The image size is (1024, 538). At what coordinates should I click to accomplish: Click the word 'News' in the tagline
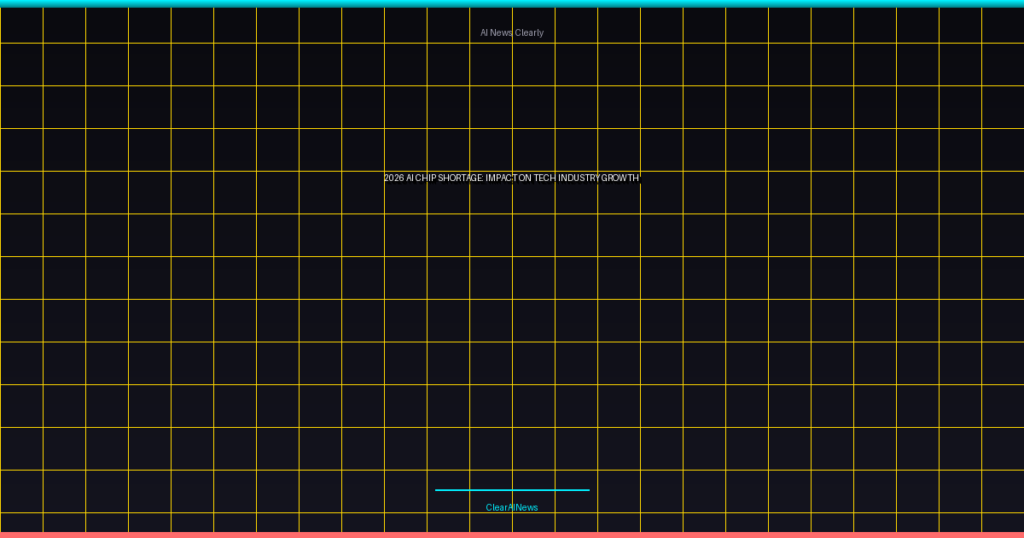[501, 33]
